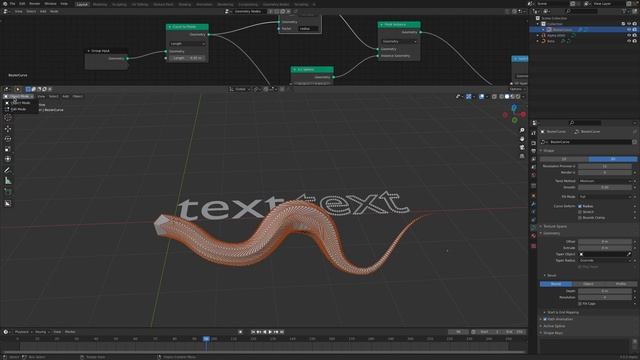640x360 pixels.
Task: Open the Length mode dropdown in node
Action: coord(187,44)
